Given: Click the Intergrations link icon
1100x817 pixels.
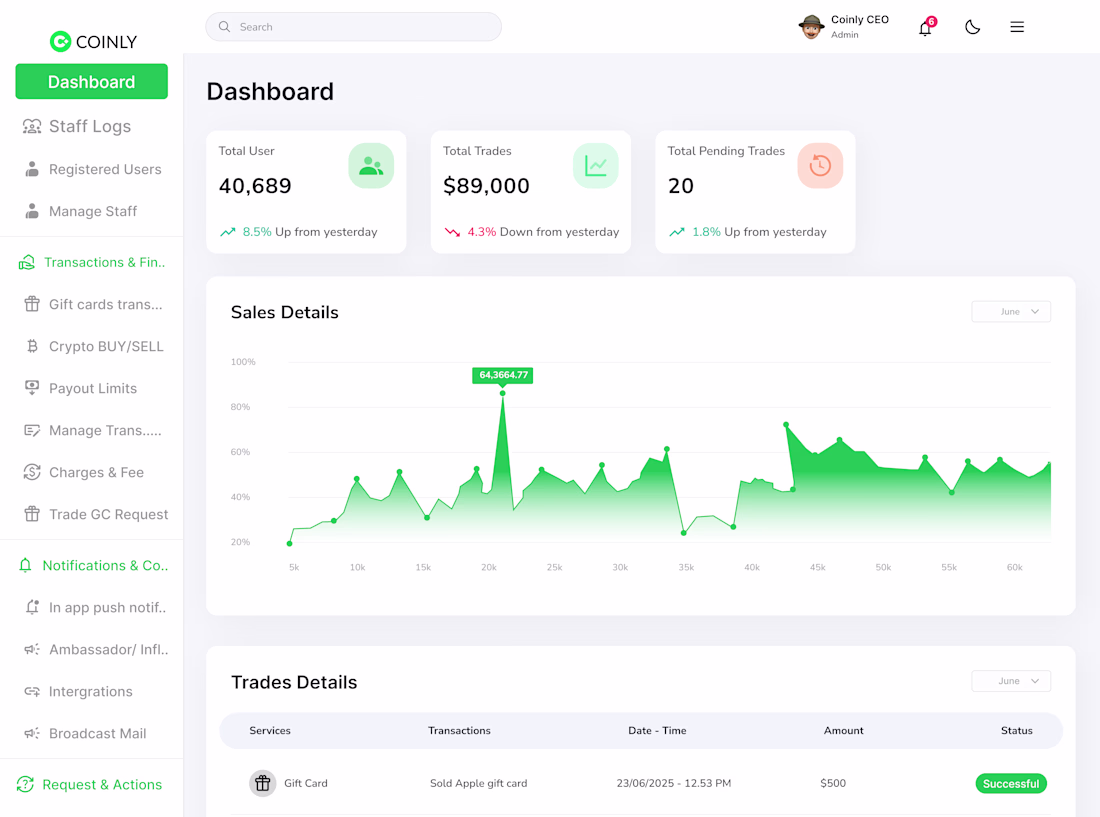Looking at the screenshot, I should tap(32, 691).
